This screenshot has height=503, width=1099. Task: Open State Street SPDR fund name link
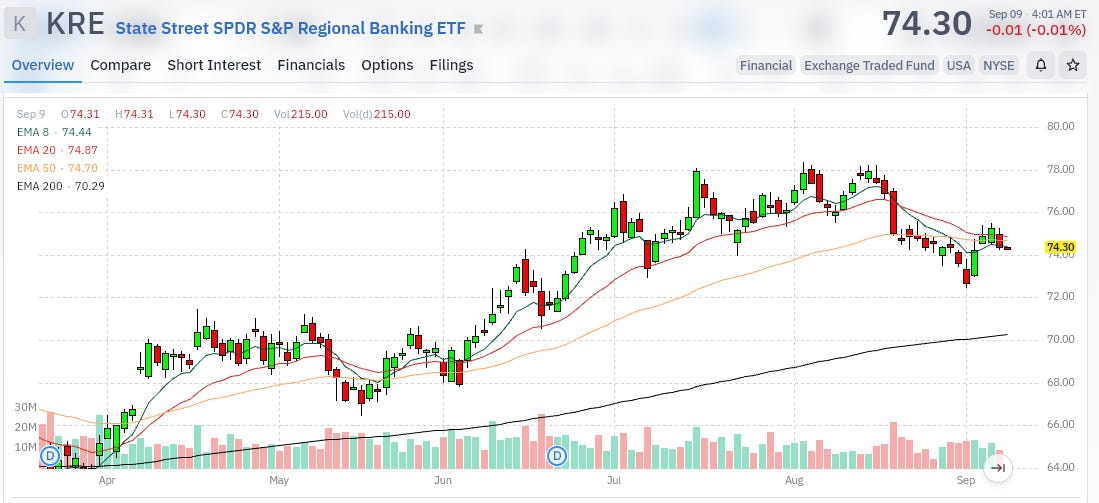tap(290, 28)
